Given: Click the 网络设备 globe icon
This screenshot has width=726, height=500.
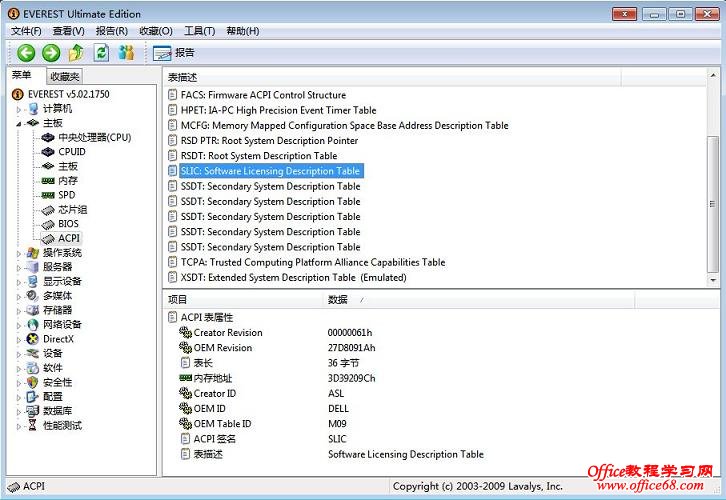Looking at the screenshot, I should [32, 325].
